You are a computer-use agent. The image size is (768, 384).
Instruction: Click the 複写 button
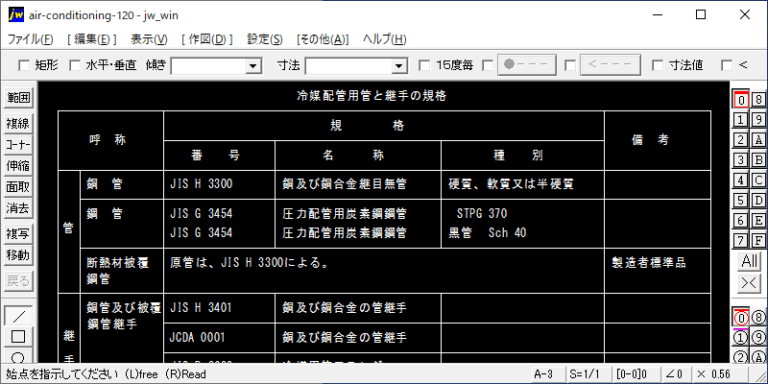coord(18,234)
